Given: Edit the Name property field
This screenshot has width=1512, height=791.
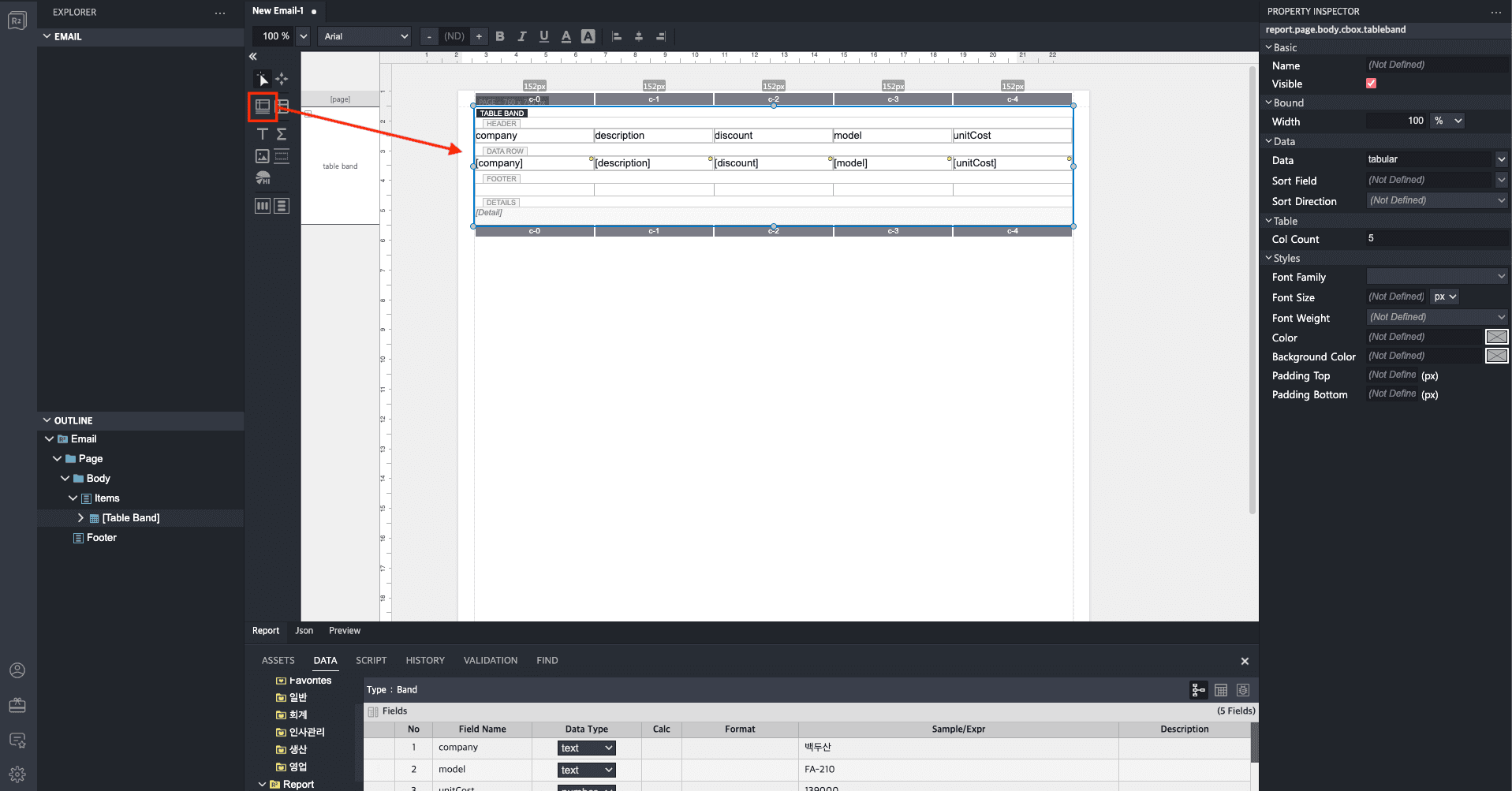Looking at the screenshot, I should click(1437, 65).
